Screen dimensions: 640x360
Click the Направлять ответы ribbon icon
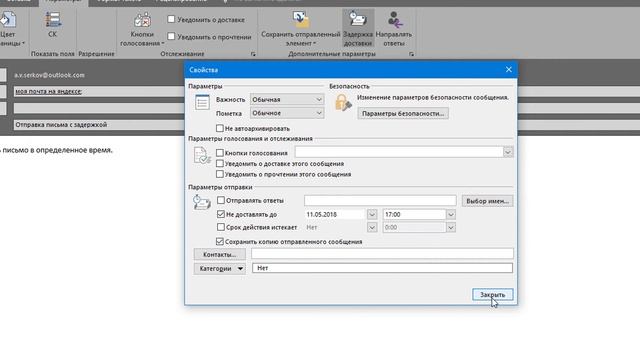(394, 19)
